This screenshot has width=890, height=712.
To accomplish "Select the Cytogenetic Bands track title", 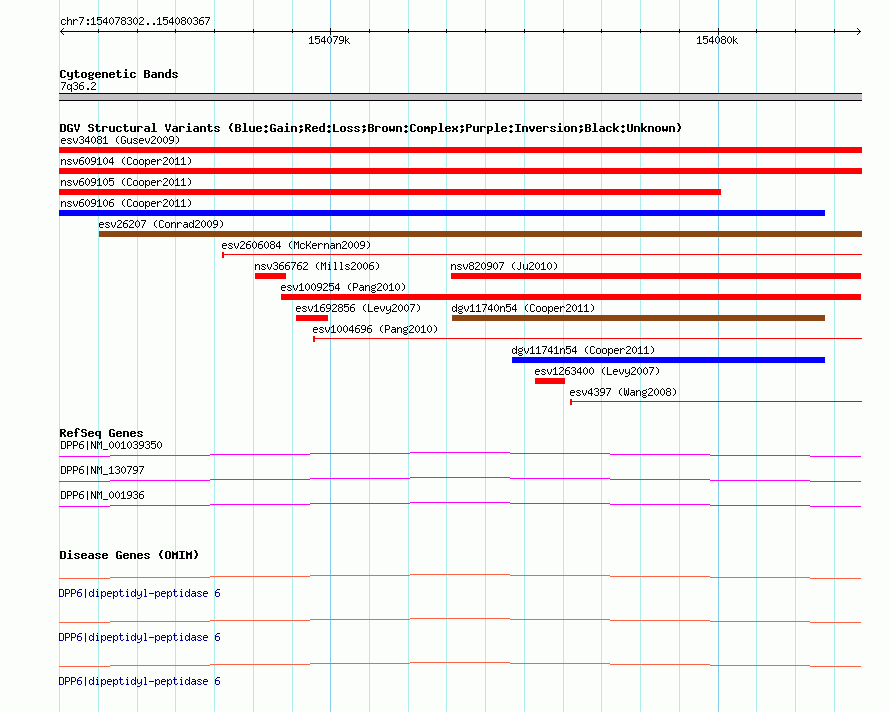I will pyautogui.click(x=119, y=74).
